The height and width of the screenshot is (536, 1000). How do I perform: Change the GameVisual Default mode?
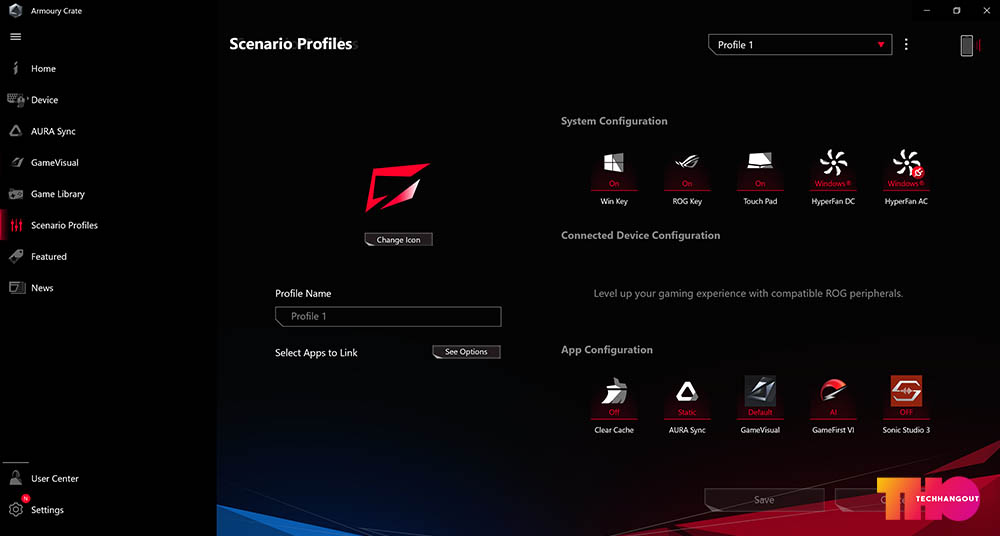[x=760, y=405]
